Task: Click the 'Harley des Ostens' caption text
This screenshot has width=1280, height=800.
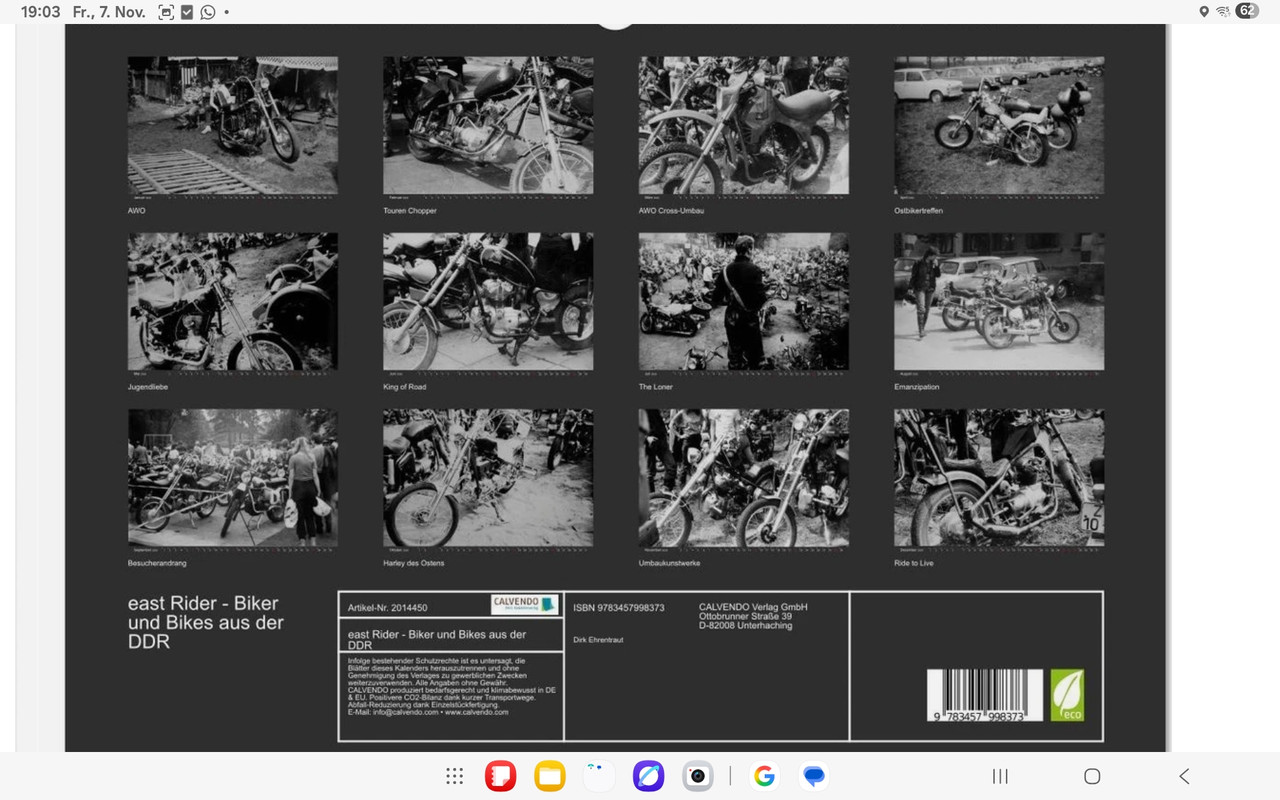Action: 414,563
